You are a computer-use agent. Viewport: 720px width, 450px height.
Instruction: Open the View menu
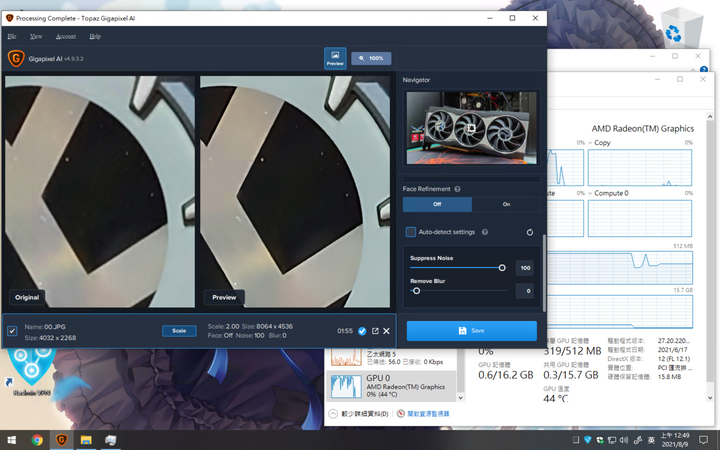tap(36, 36)
